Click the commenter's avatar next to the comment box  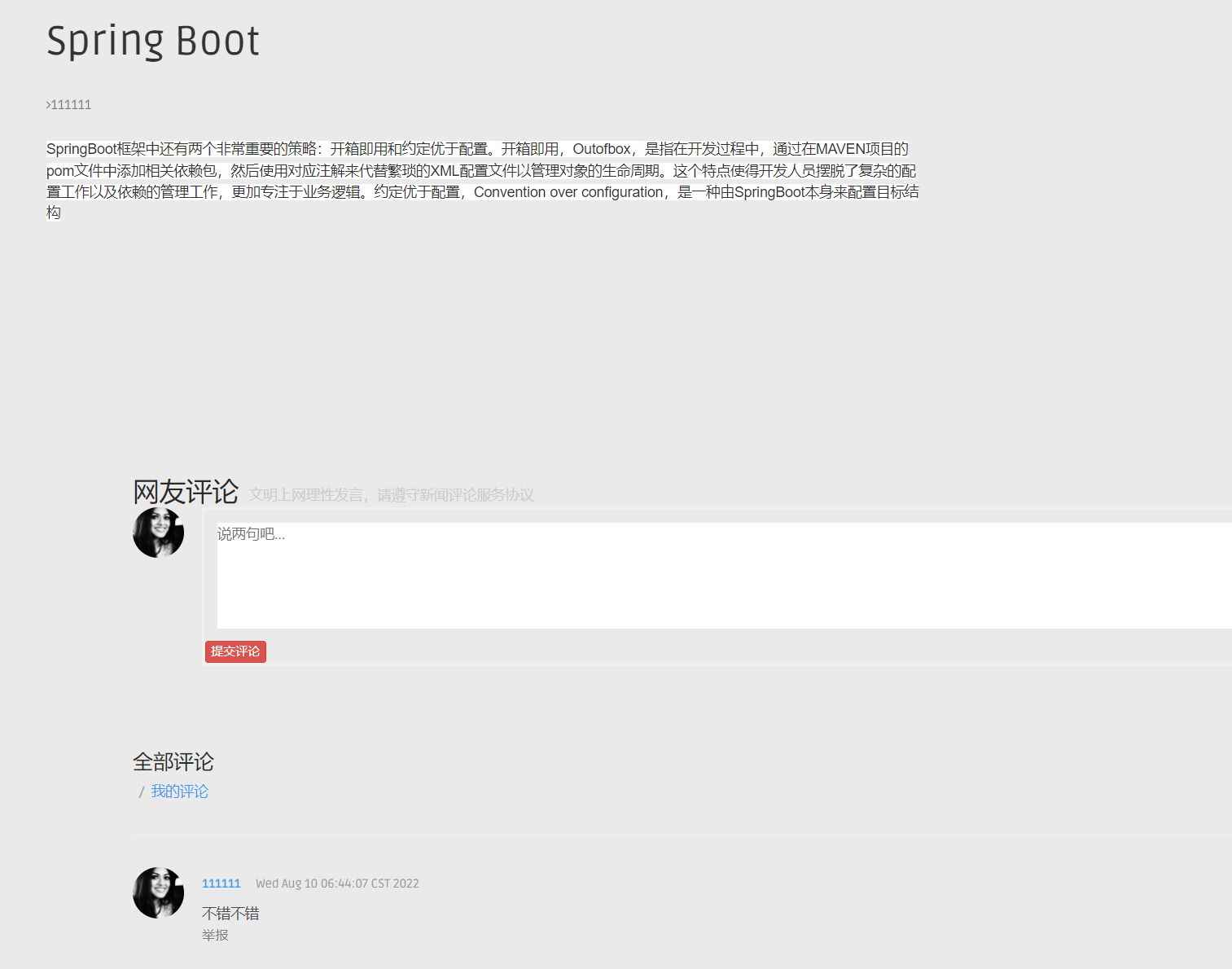point(158,532)
